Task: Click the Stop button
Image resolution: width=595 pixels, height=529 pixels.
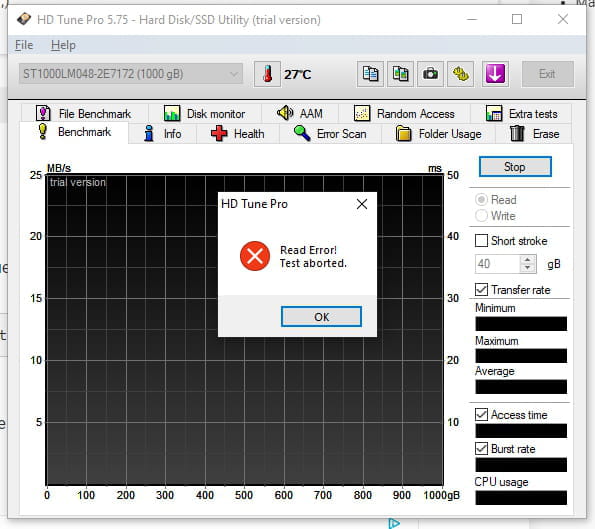Action: click(x=515, y=167)
